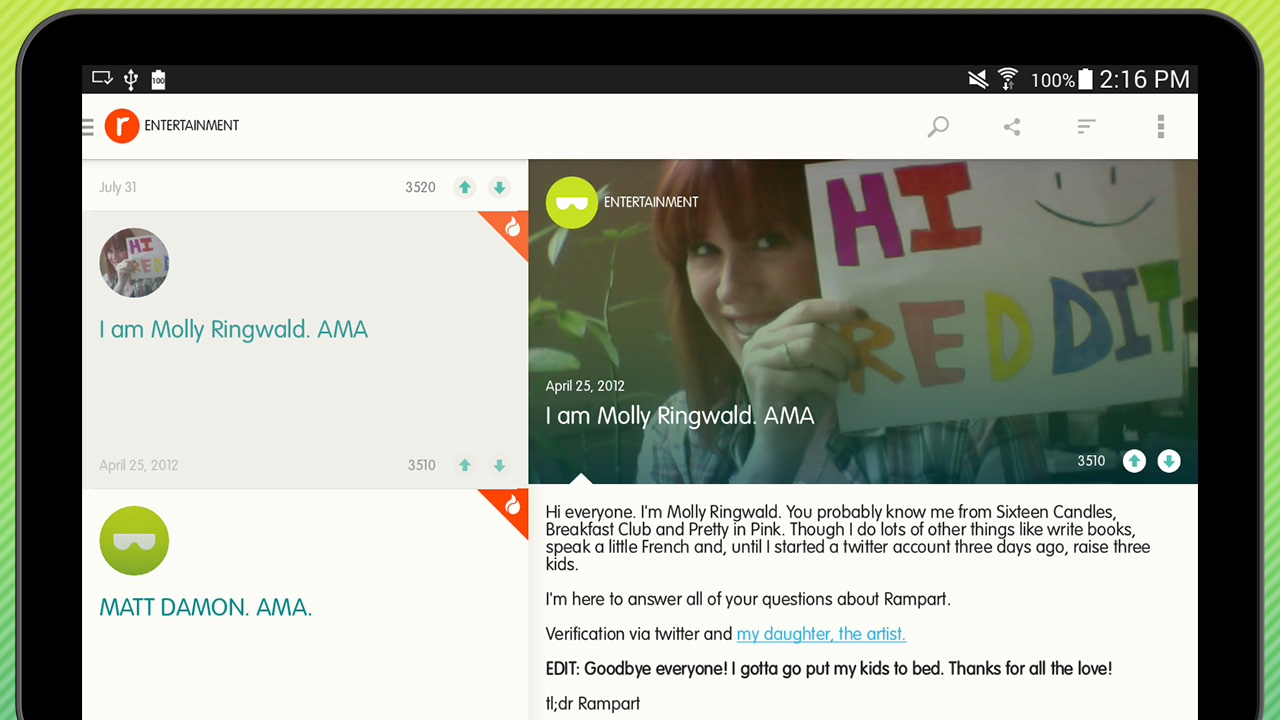This screenshot has width=1280, height=720.
Task: Open the 'my daughter, the artist' link
Action: tap(820, 634)
